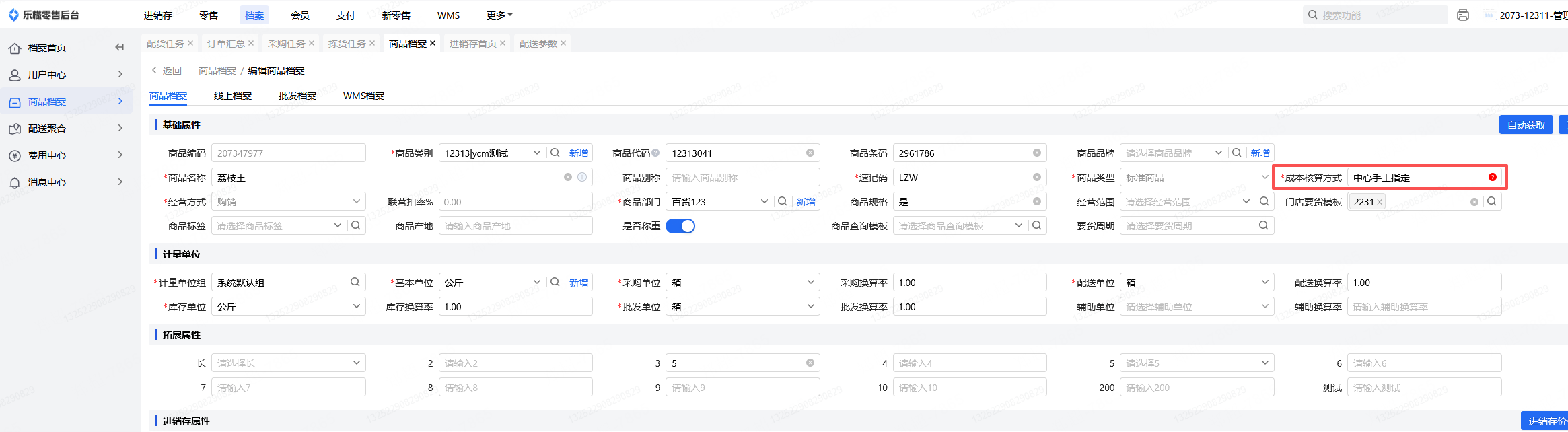
Task: Click 新增 next to 商品部门
Action: (x=806, y=201)
